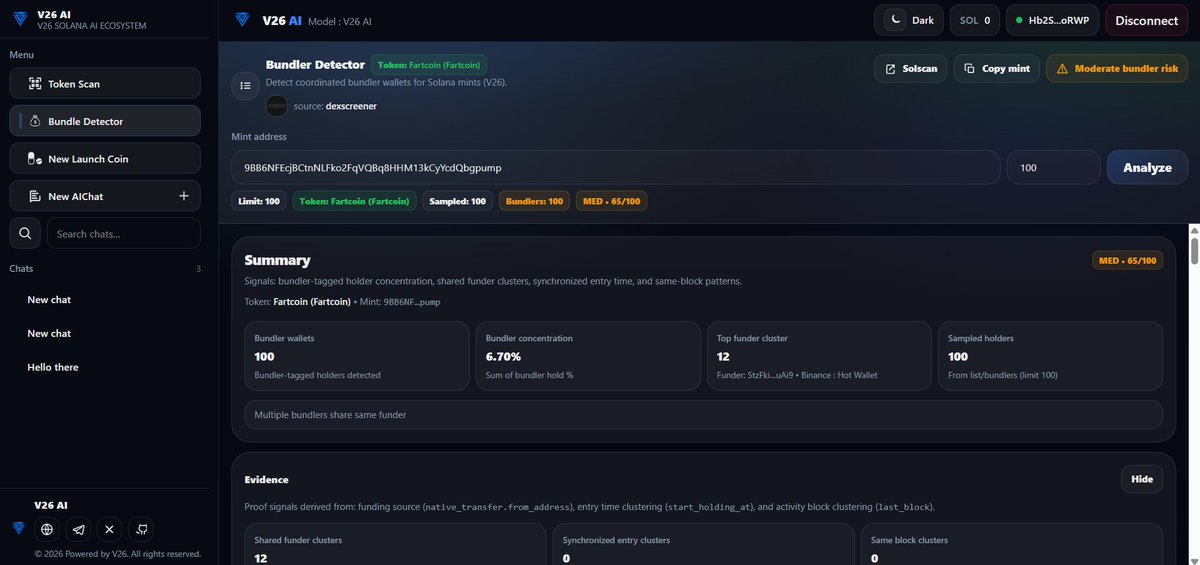Viewport: 1200px width, 565px height.
Task: Open the Token Scan page
Action: [x=105, y=84]
